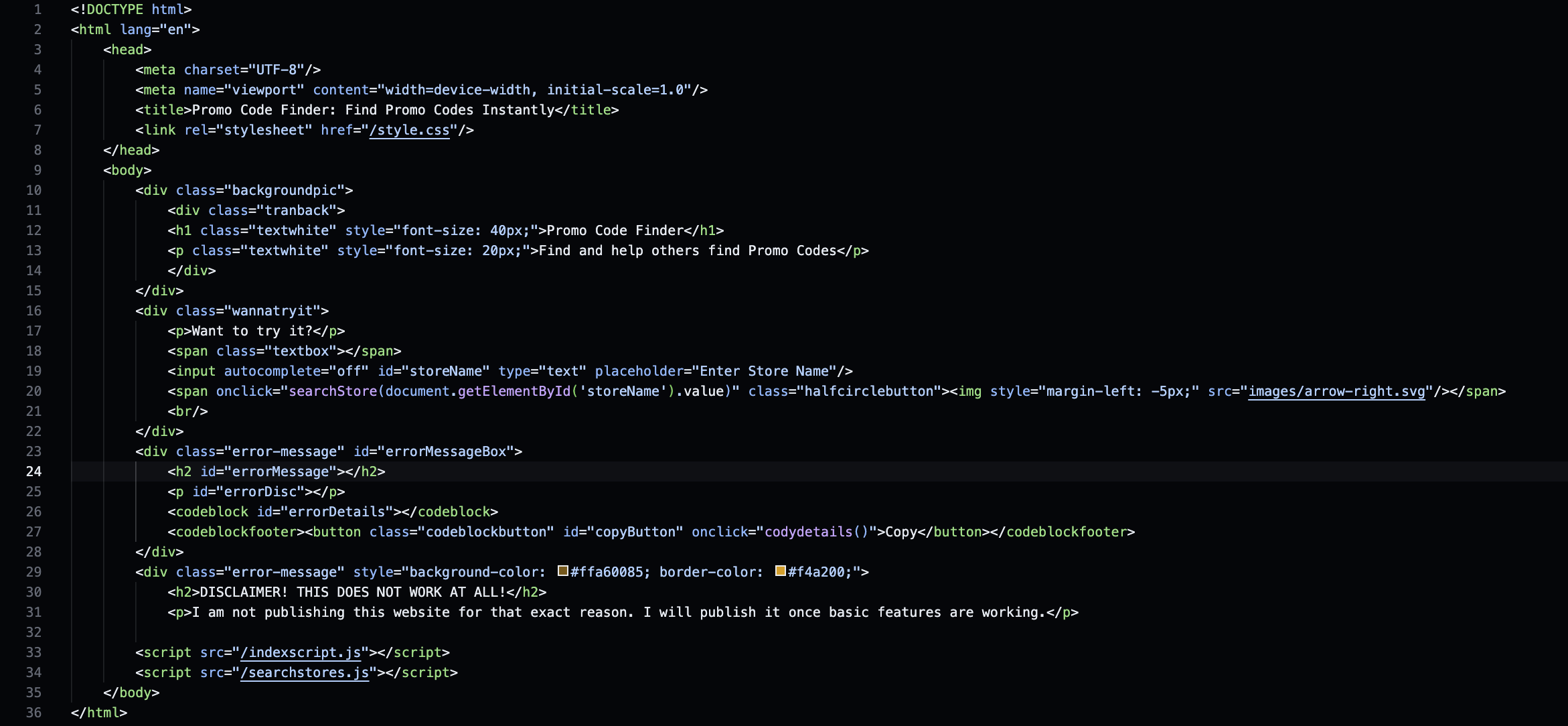Click line number 1 in the gutter
The image size is (1568, 726).
[x=37, y=9]
